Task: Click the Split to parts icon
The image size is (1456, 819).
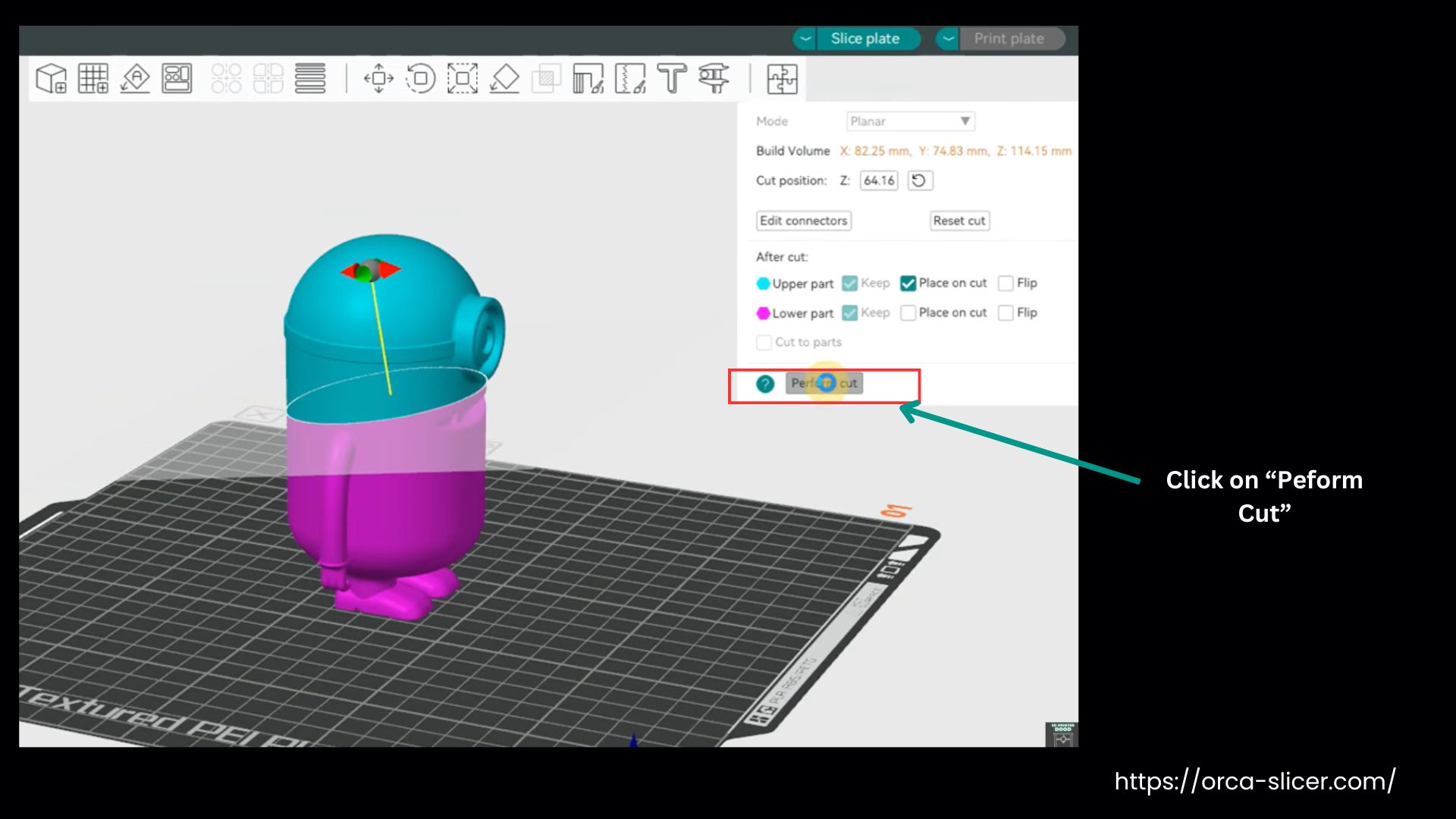Action: 268,78
